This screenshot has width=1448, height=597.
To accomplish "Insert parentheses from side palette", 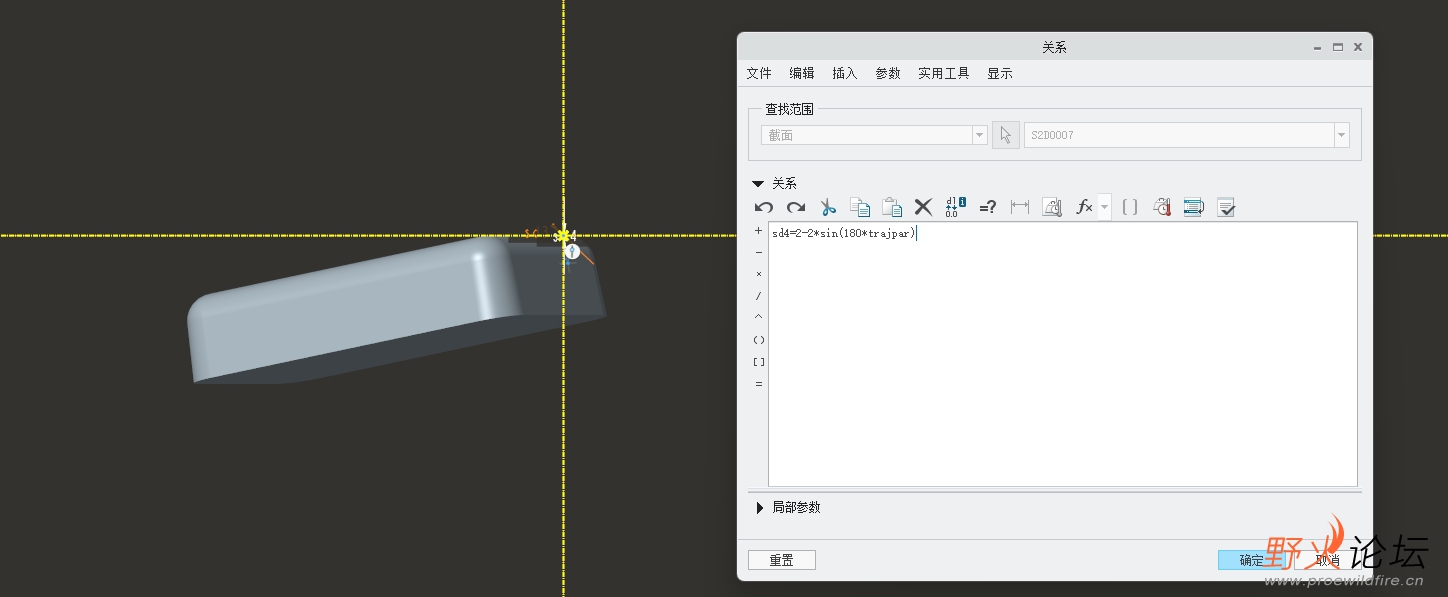I will (759, 340).
